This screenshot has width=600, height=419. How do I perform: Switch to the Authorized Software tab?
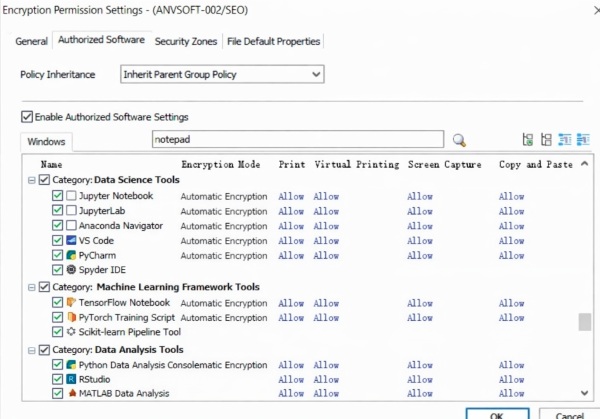coord(101,40)
